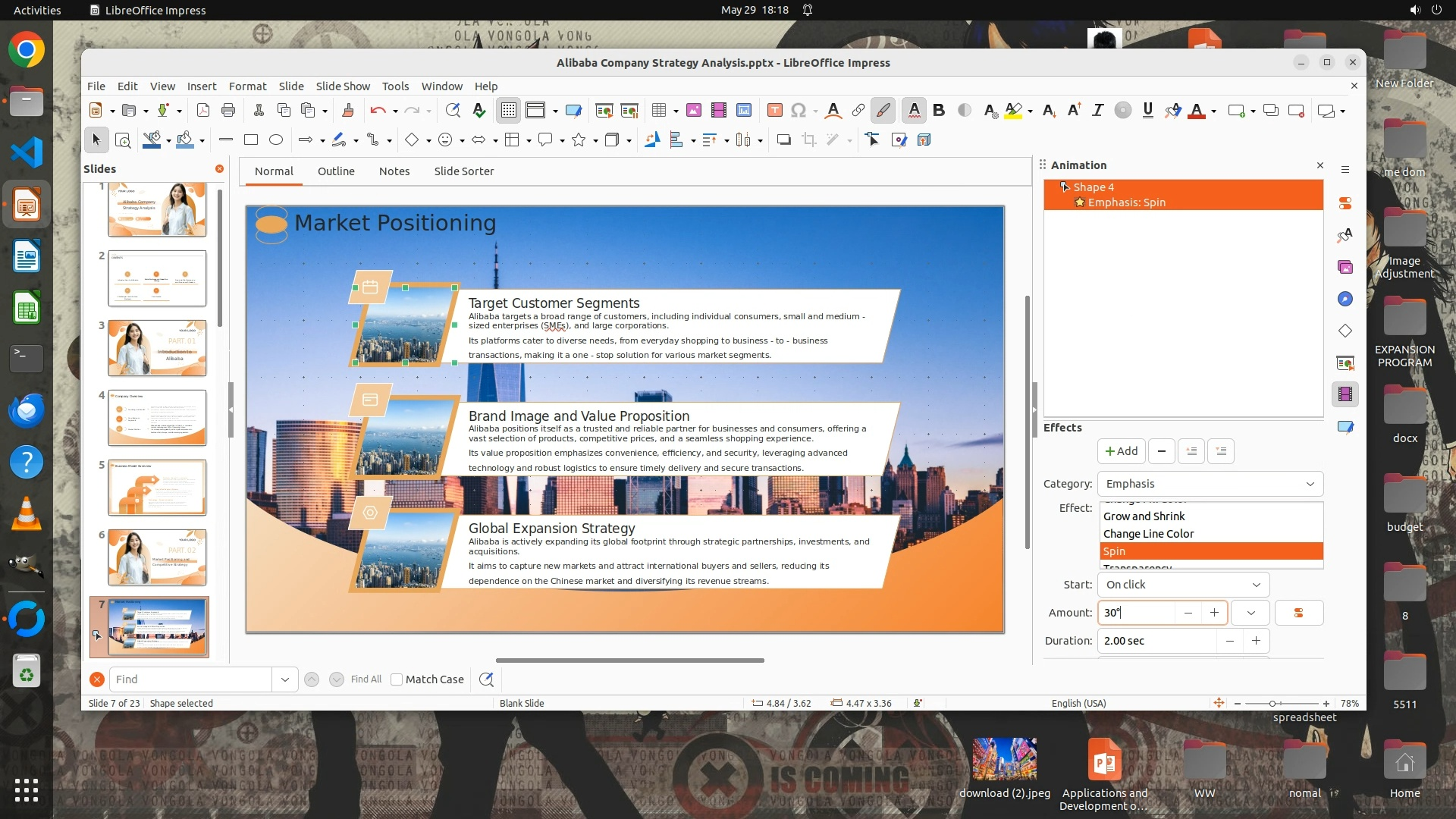
Task: Click the Bold formatting icon
Action: [939, 111]
